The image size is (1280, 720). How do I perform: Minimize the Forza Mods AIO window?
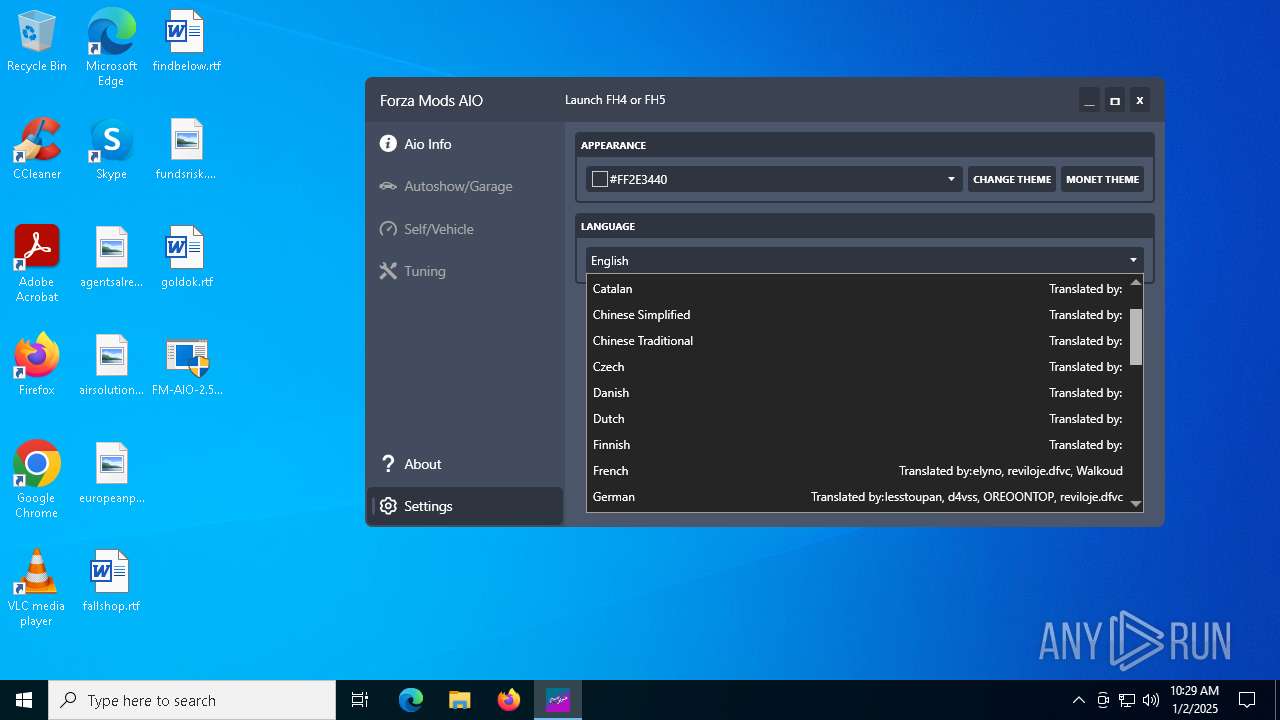click(1090, 100)
